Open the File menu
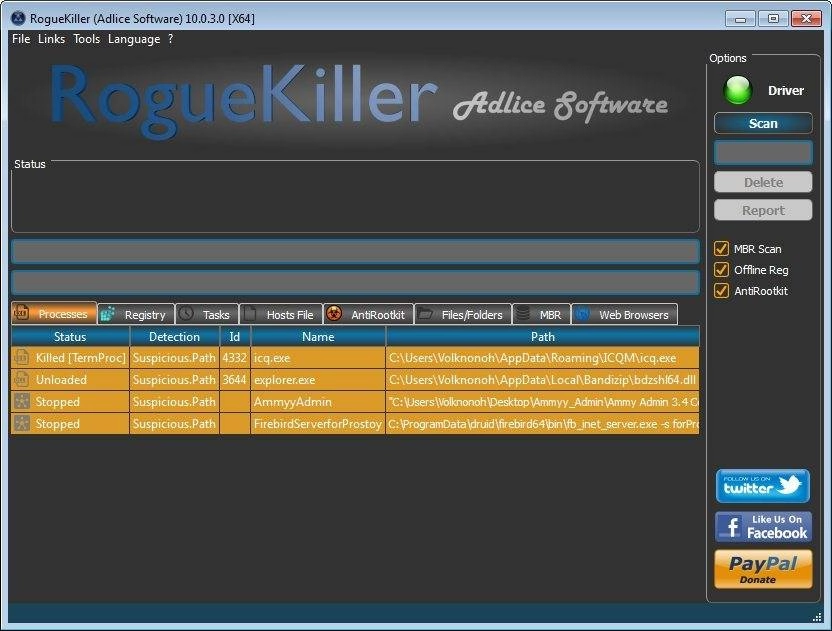Screen dimensions: 832x631 pos(21,39)
